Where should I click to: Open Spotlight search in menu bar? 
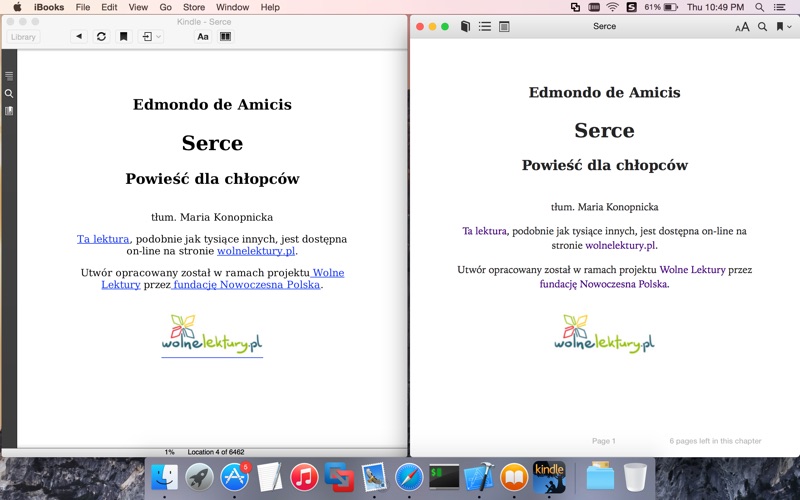pos(759,7)
